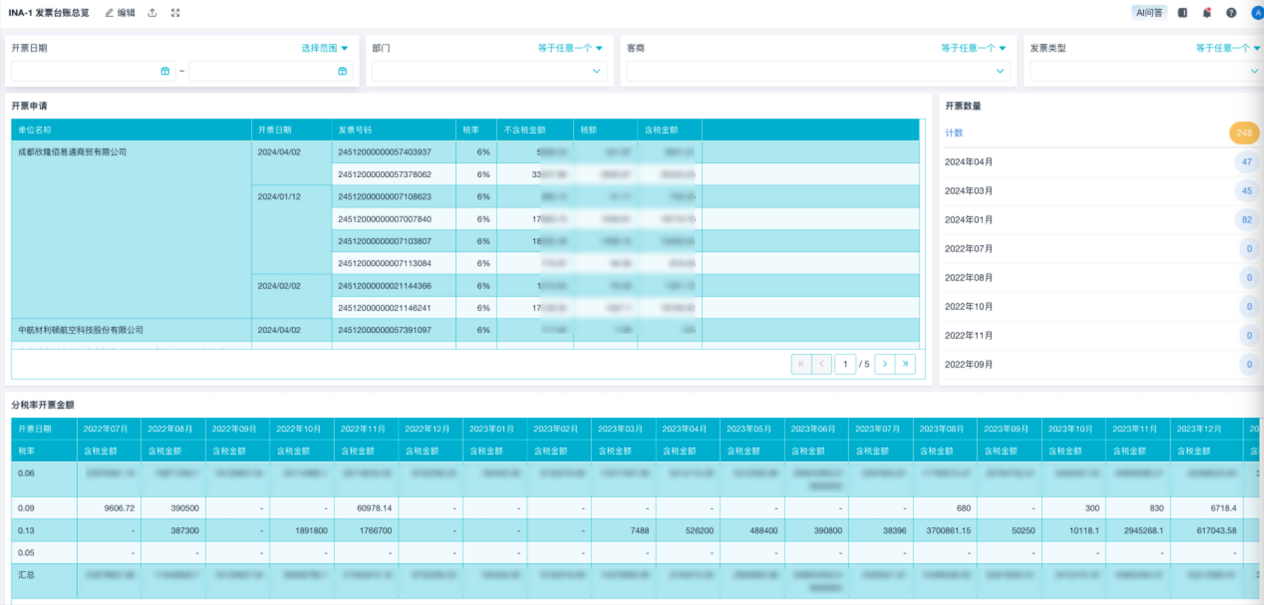The width and height of the screenshot is (1264, 605).
Task: Open the start date calendar picker
Action: 165,71
